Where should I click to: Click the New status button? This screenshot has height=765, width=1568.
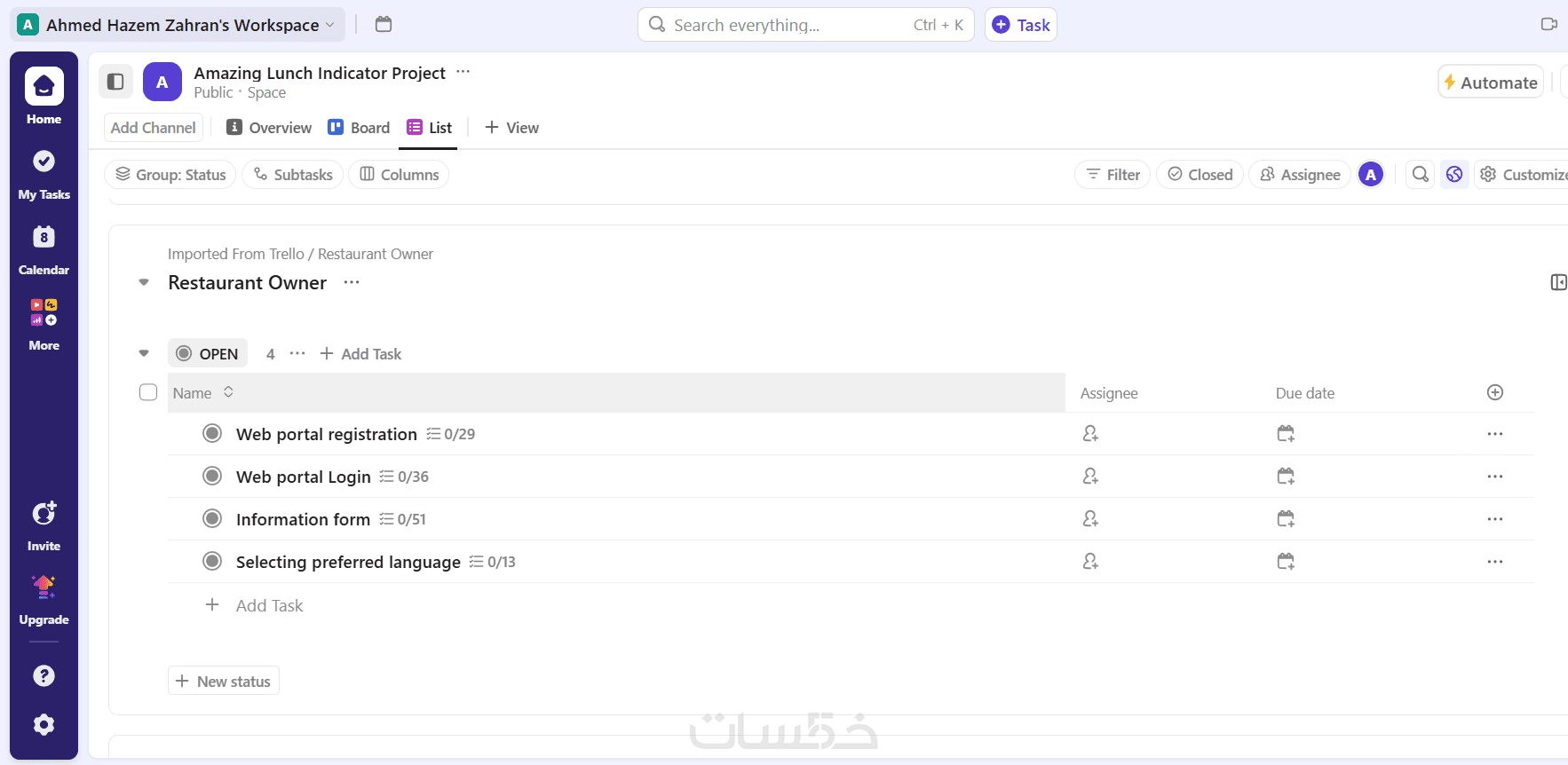pyautogui.click(x=224, y=681)
